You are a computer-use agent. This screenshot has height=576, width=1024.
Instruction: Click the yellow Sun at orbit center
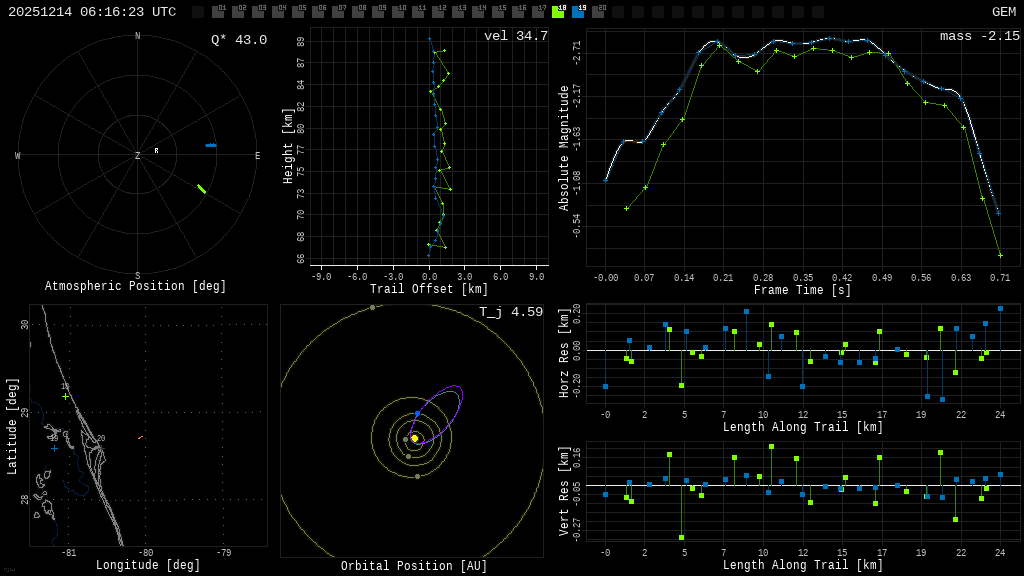[x=414, y=438]
